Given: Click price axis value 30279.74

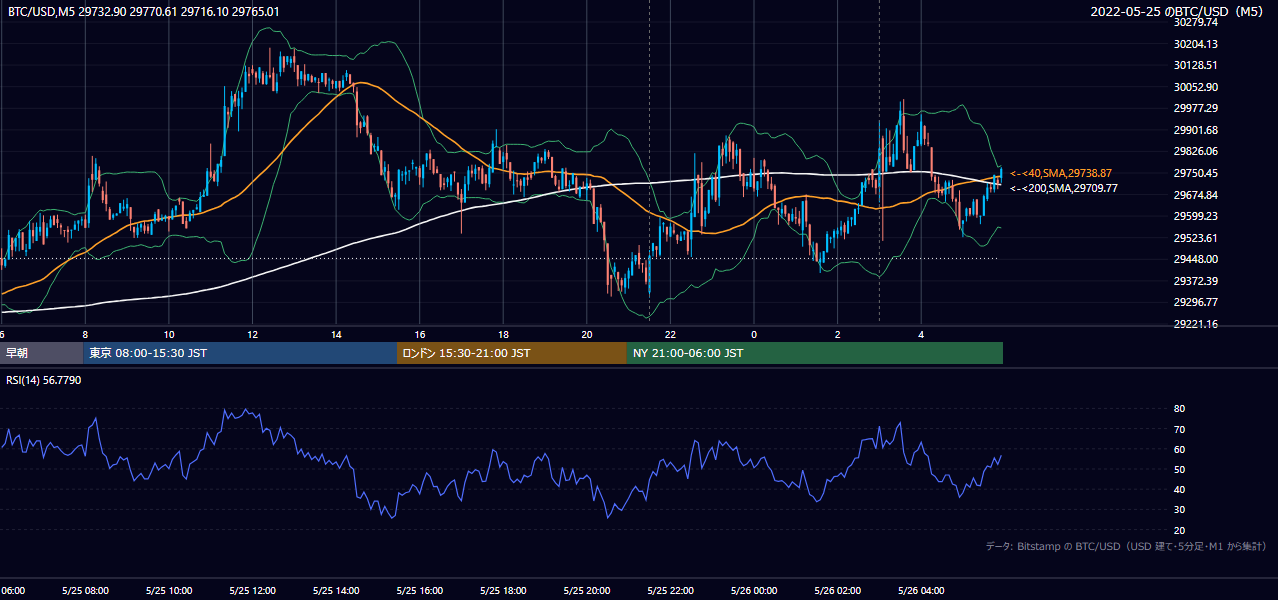Looking at the screenshot, I should click(x=1196, y=22).
